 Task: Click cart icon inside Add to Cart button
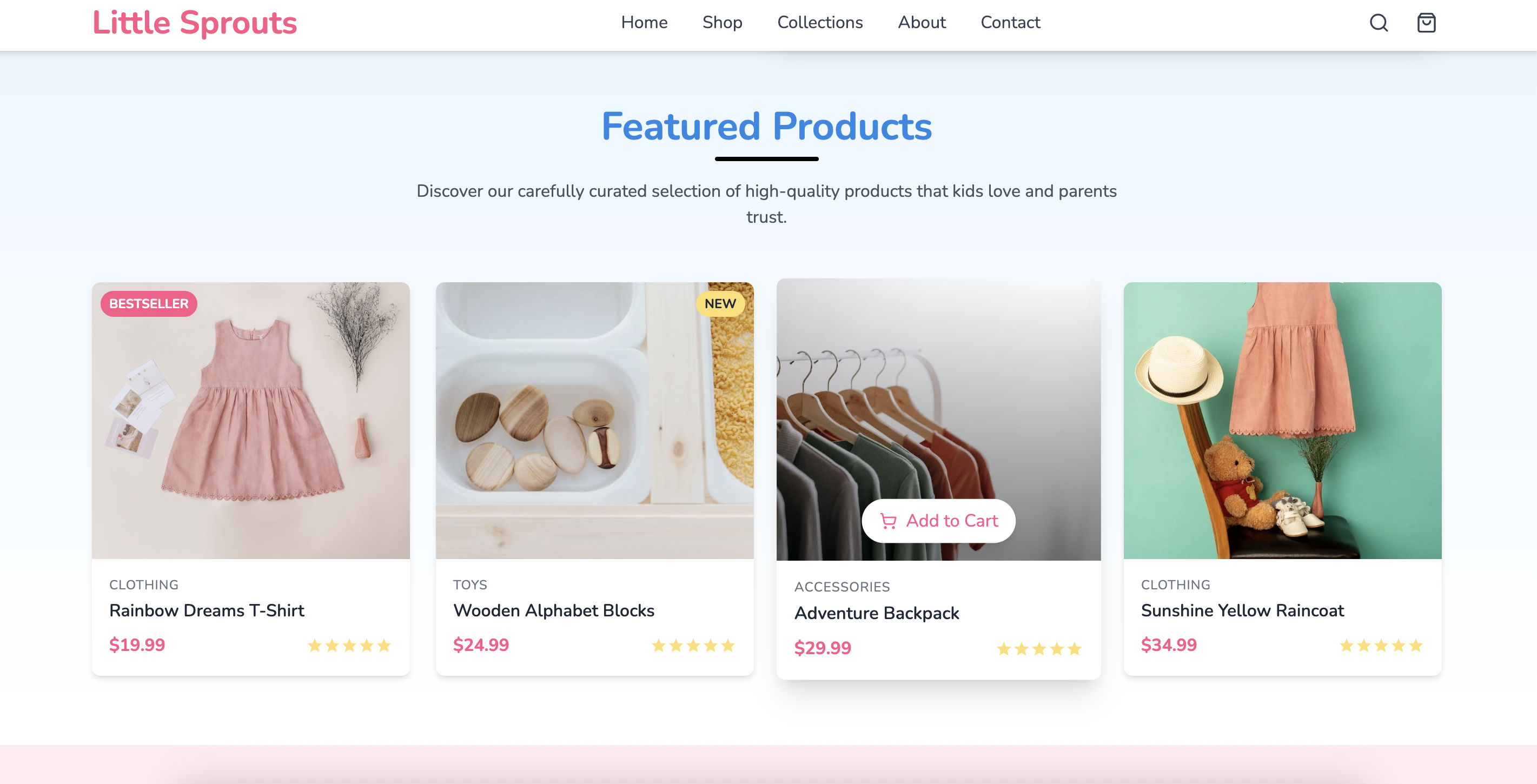[889, 521]
